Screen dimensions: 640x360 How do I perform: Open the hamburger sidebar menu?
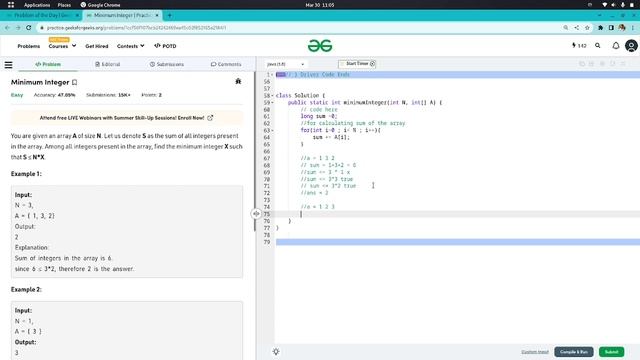[8, 64]
